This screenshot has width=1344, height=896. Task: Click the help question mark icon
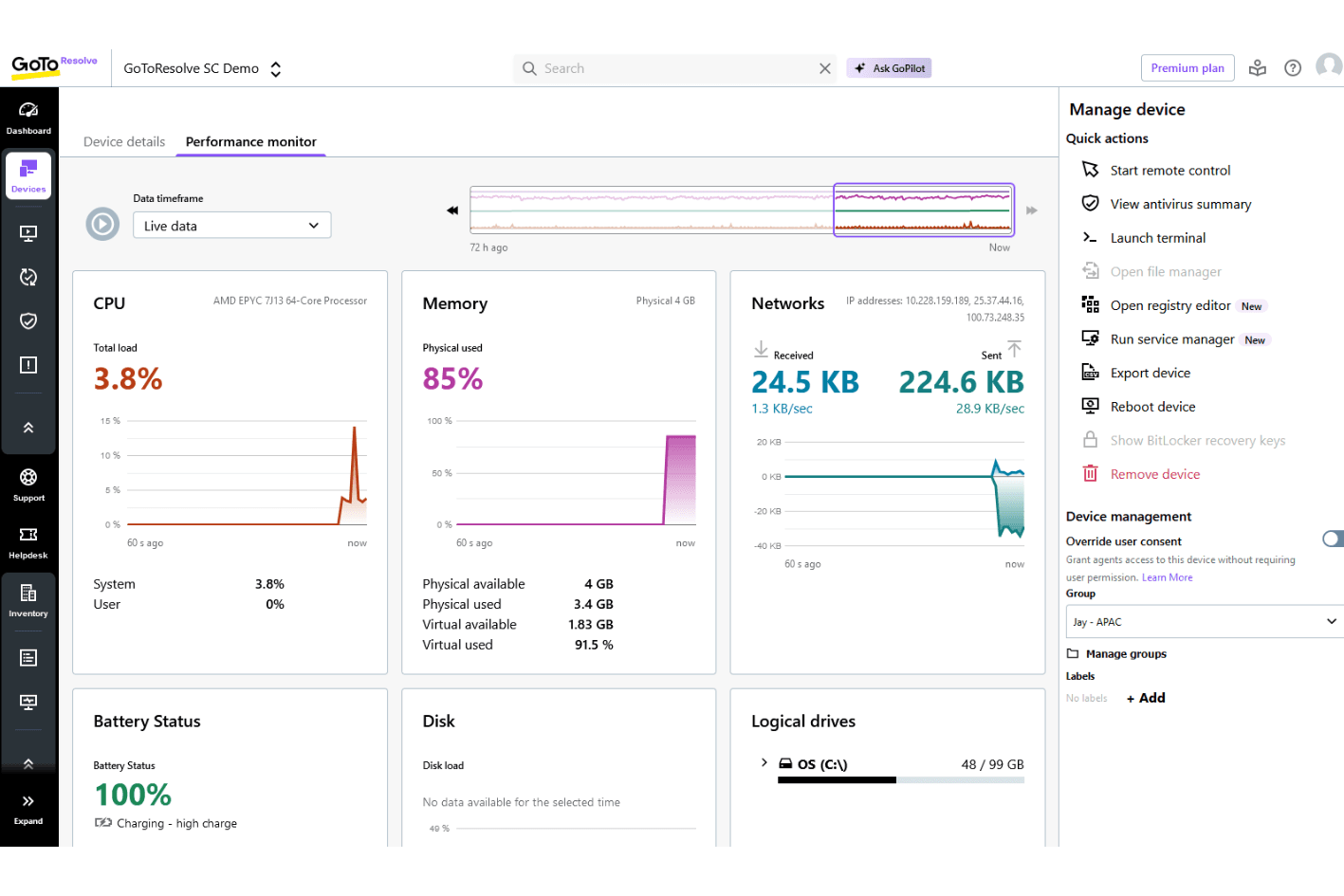coord(1293,68)
